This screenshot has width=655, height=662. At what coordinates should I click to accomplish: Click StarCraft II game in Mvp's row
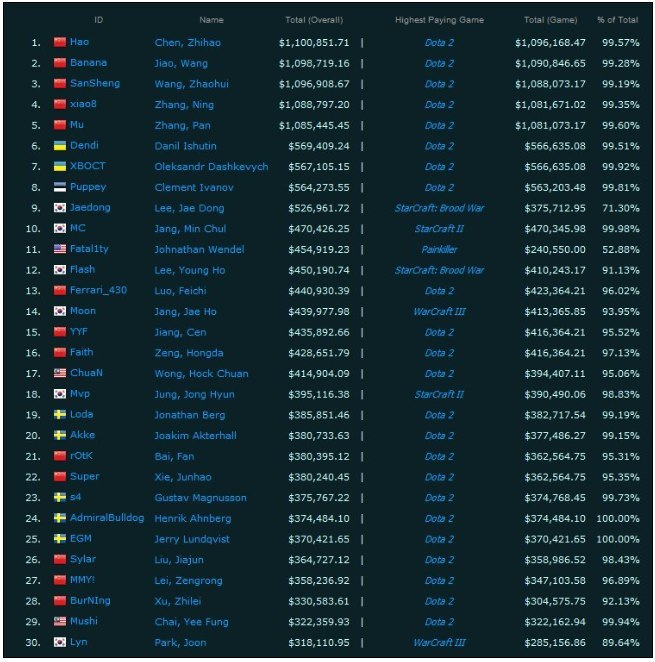[x=438, y=394]
